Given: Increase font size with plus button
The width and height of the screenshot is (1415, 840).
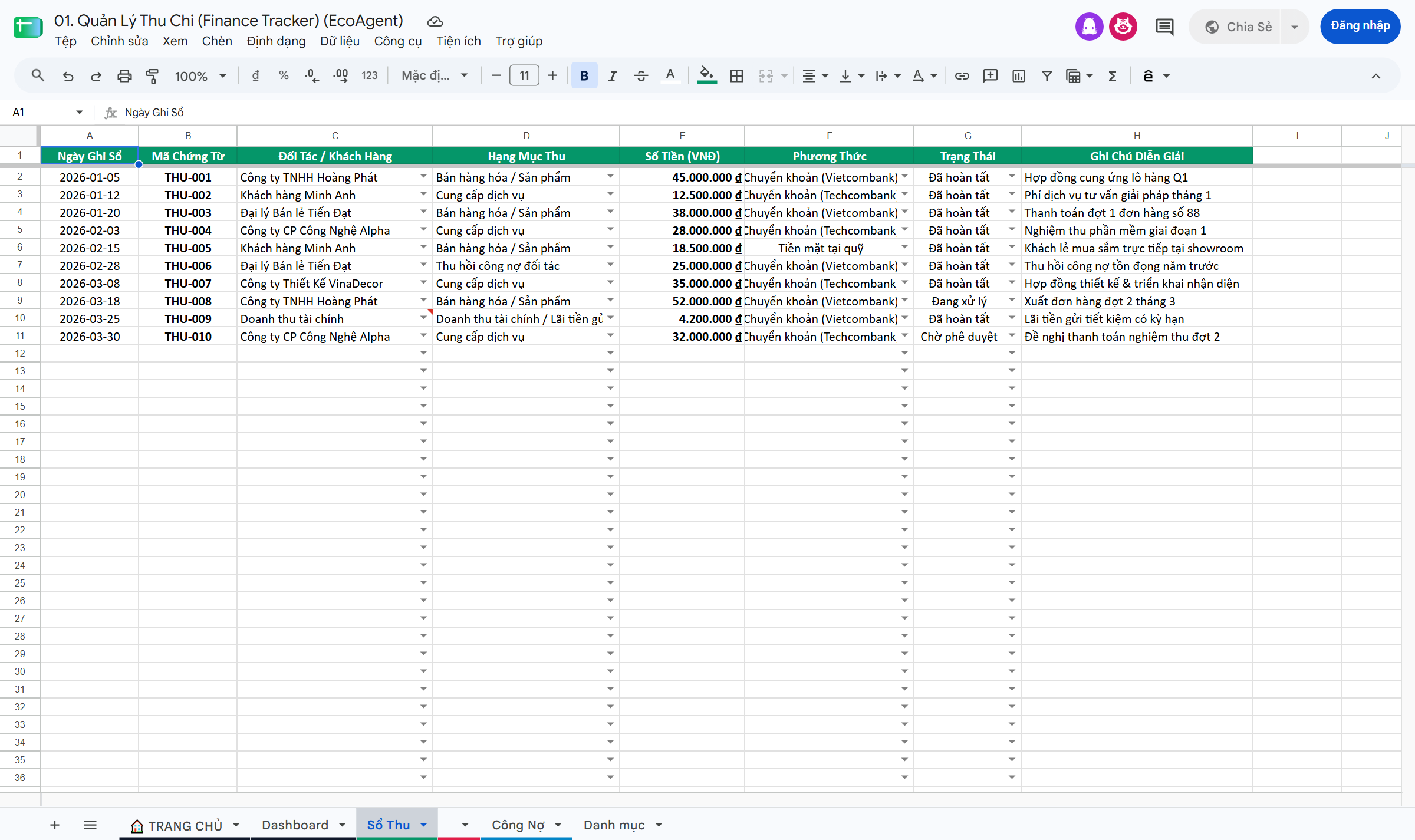Looking at the screenshot, I should click(552, 76).
